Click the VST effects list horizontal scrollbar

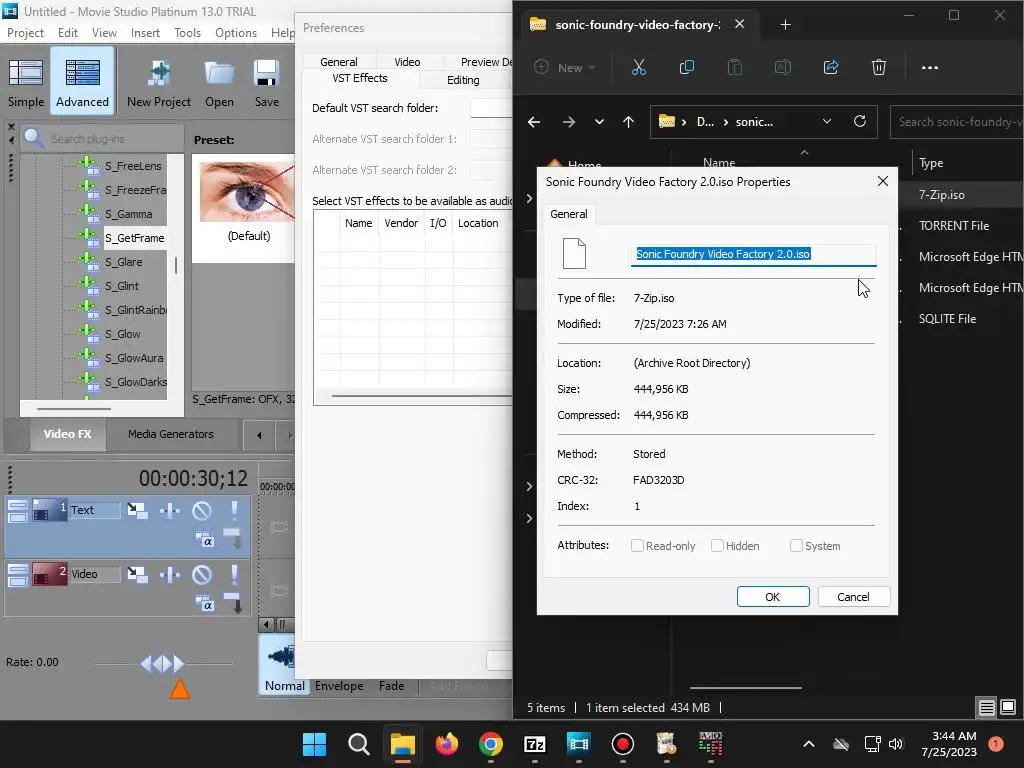click(x=421, y=396)
